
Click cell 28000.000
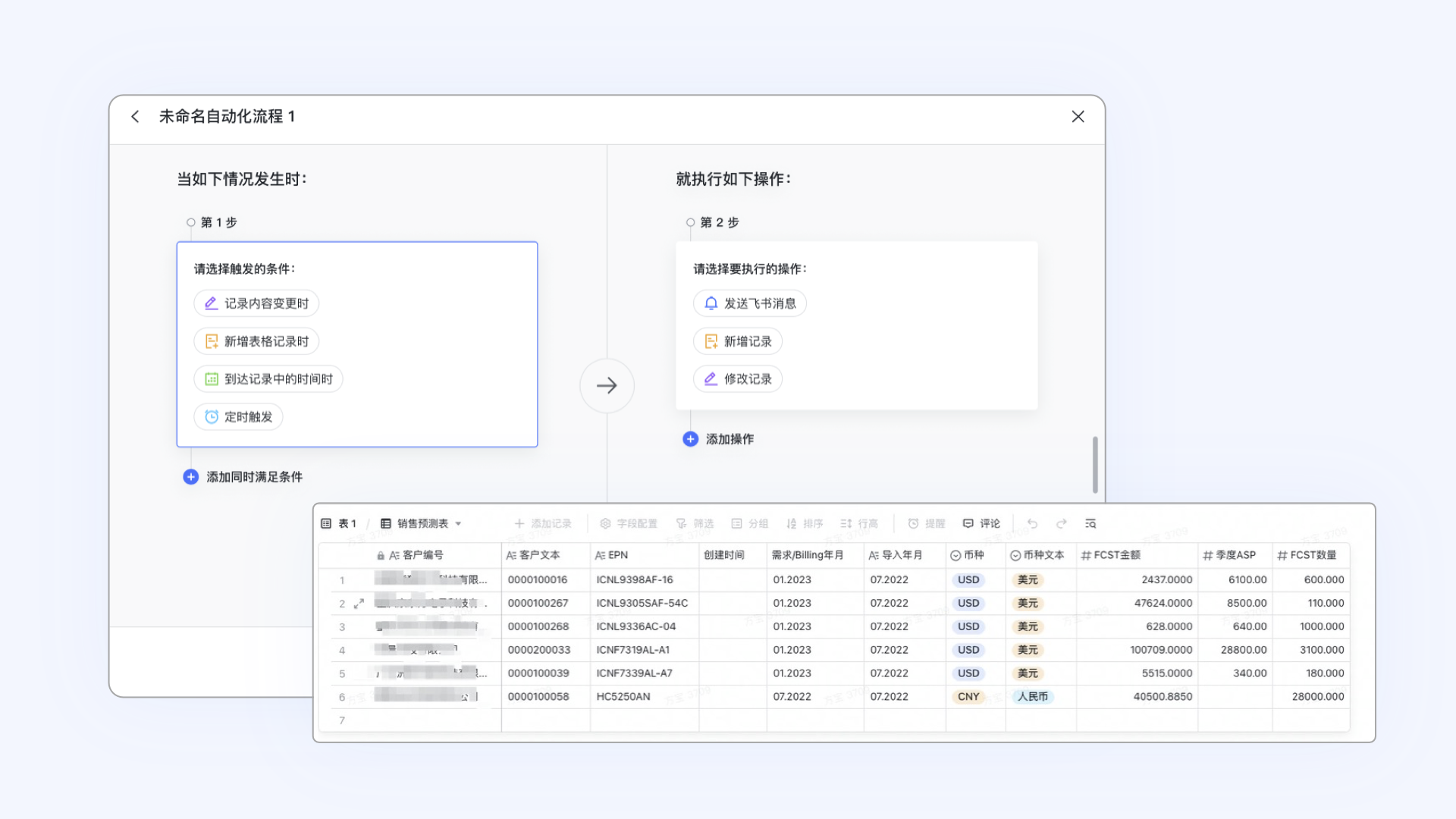(1311, 697)
